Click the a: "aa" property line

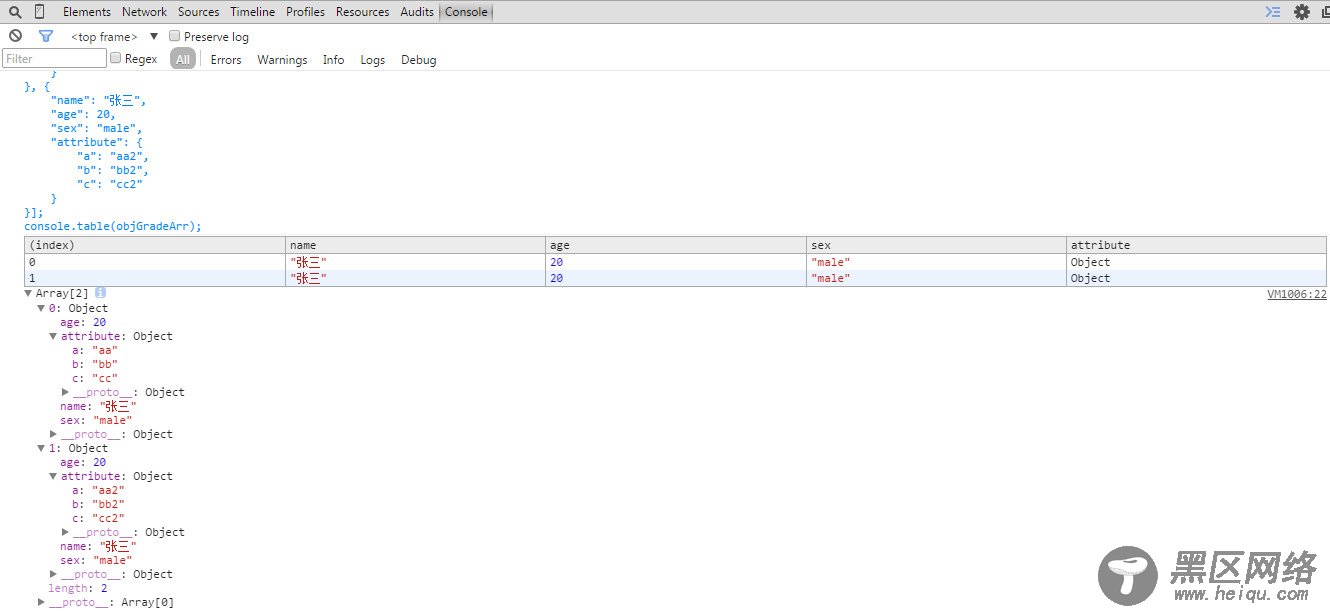(x=95, y=350)
